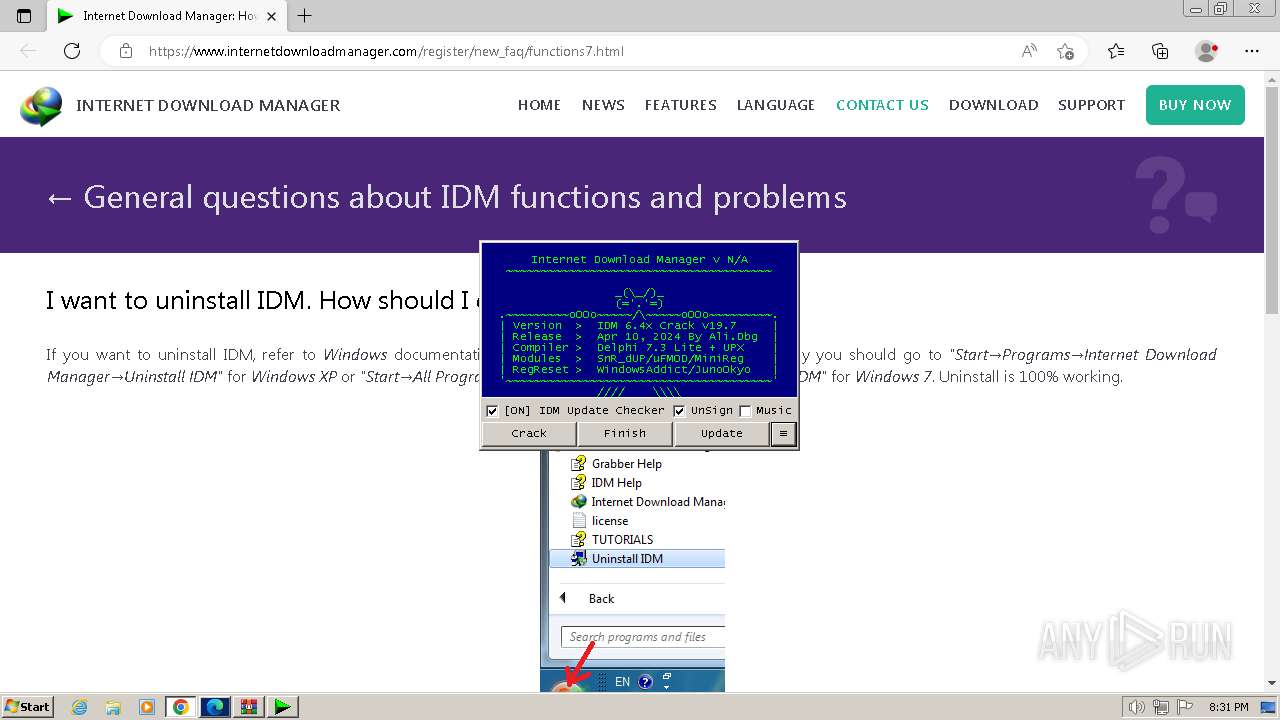The image size is (1280, 720).
Task: Click the Read aloud icon
Action: [1029, 51]
